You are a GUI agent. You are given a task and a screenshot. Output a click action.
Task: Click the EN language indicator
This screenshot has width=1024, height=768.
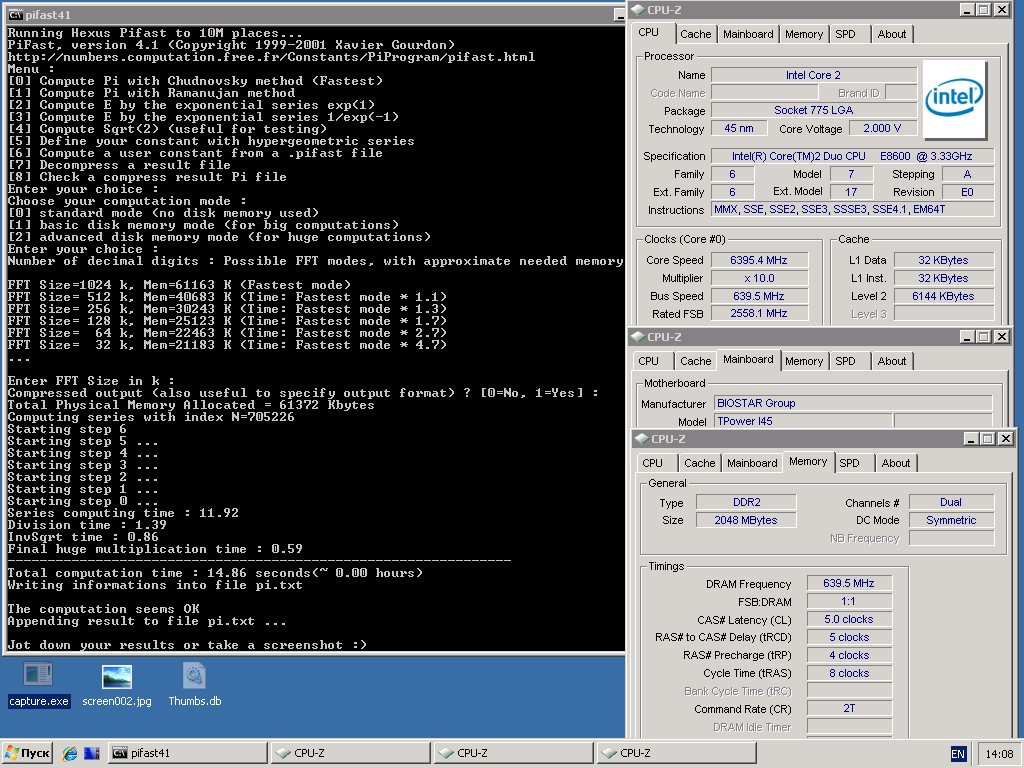click(x=957, y=754)
